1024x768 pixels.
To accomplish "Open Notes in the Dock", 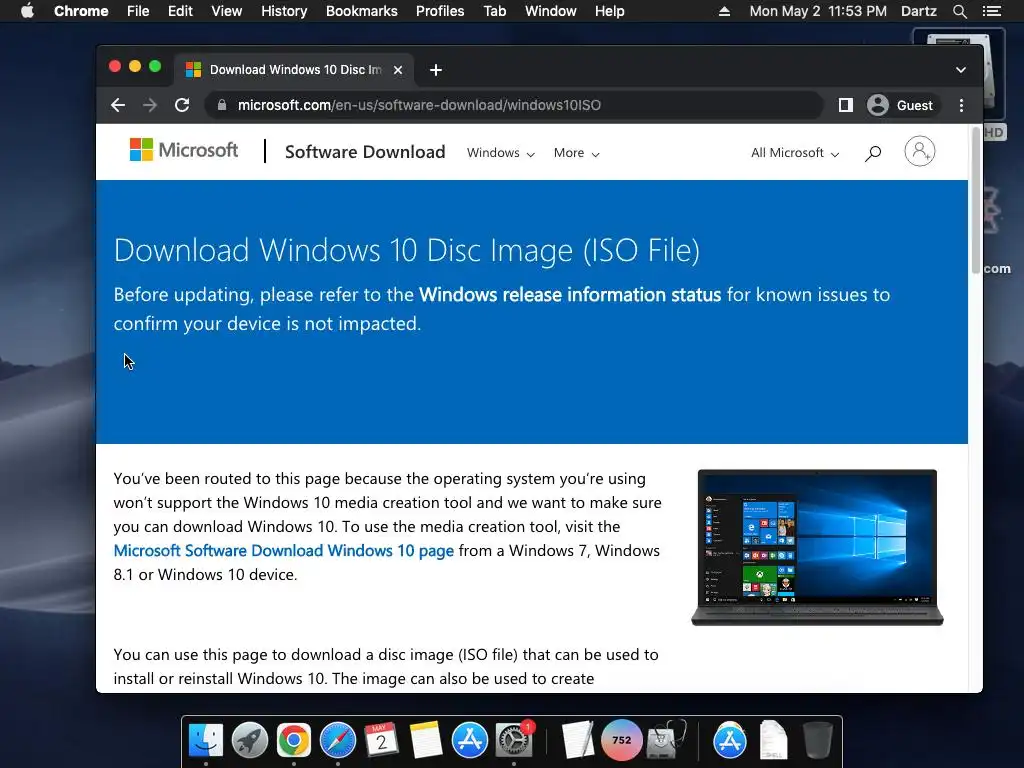I will coord(426,740).
